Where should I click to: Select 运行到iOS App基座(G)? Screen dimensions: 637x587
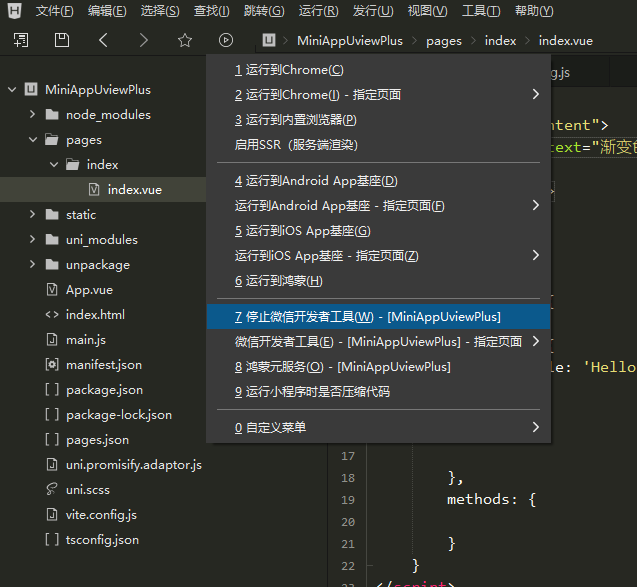coord(379,231)
